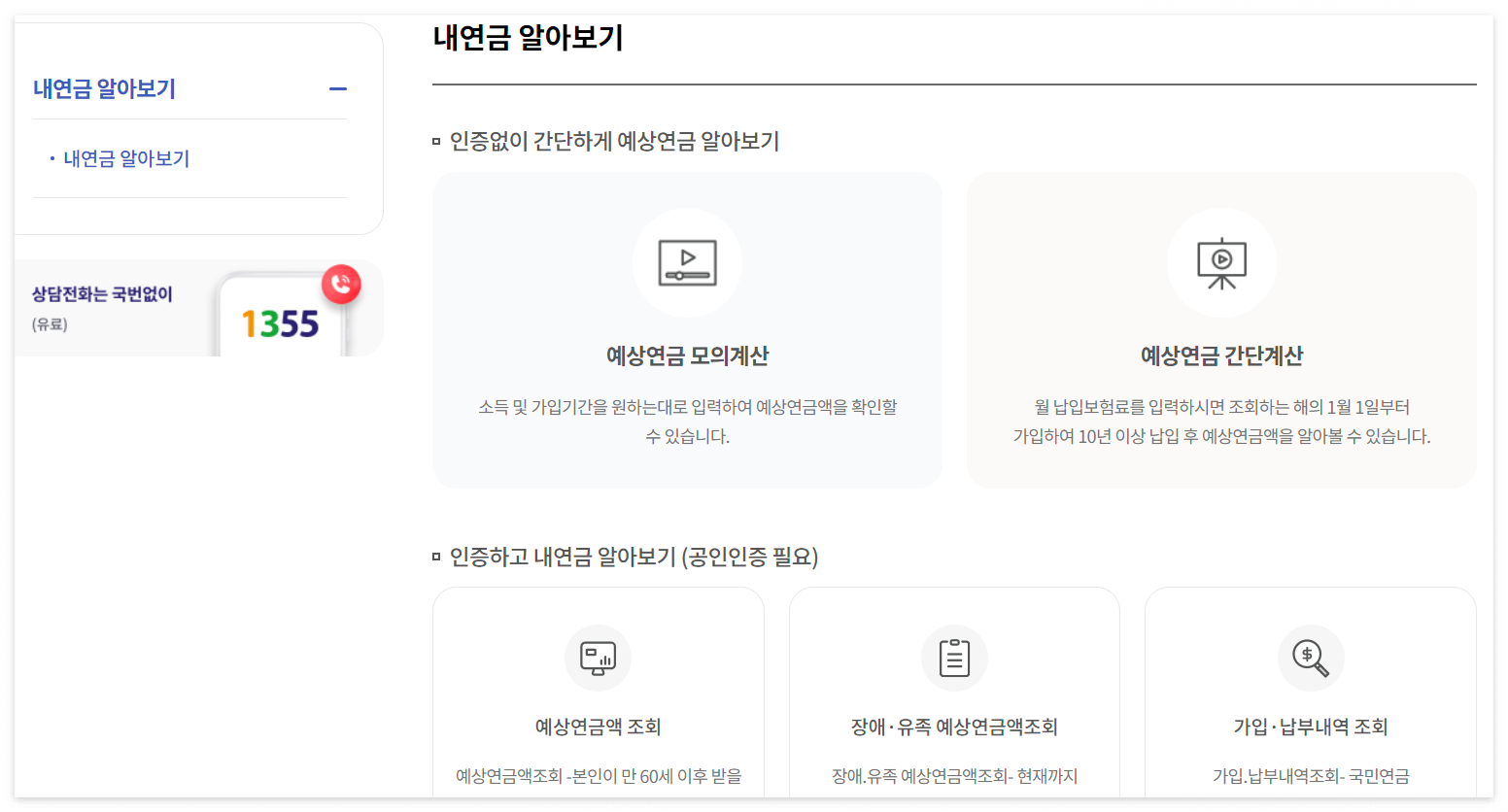Click the play icon inside 예상연금 간단계산 circle

click(x=1221, y=260)
